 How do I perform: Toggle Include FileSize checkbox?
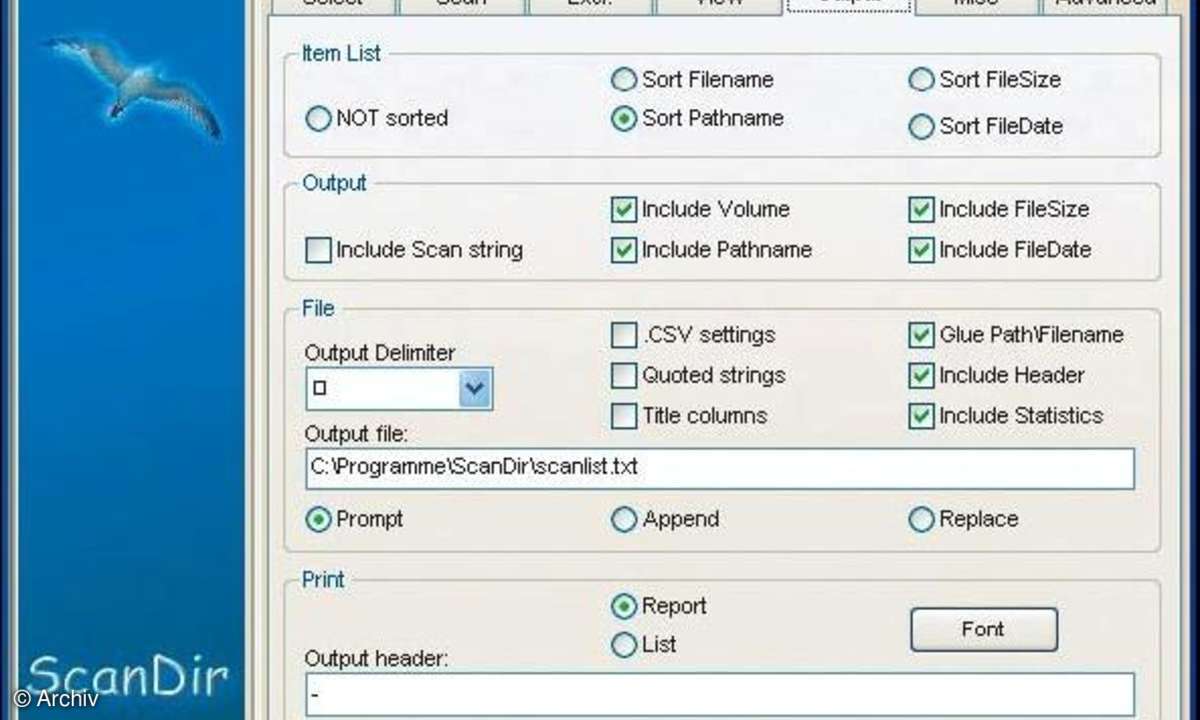coord(921,210)
